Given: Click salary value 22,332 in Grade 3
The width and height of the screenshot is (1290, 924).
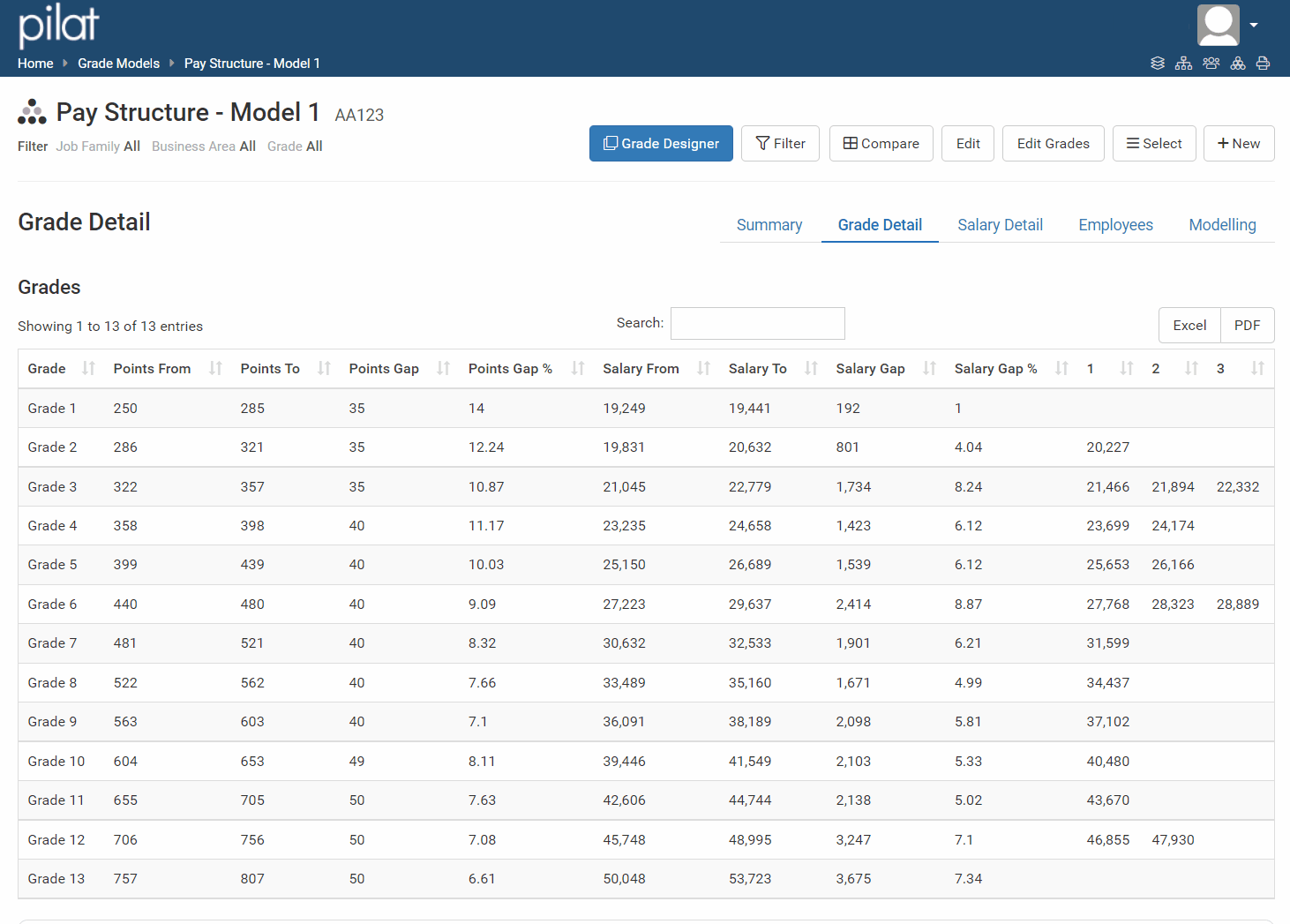Looking at the screenshot, I should click(1238, 487).
